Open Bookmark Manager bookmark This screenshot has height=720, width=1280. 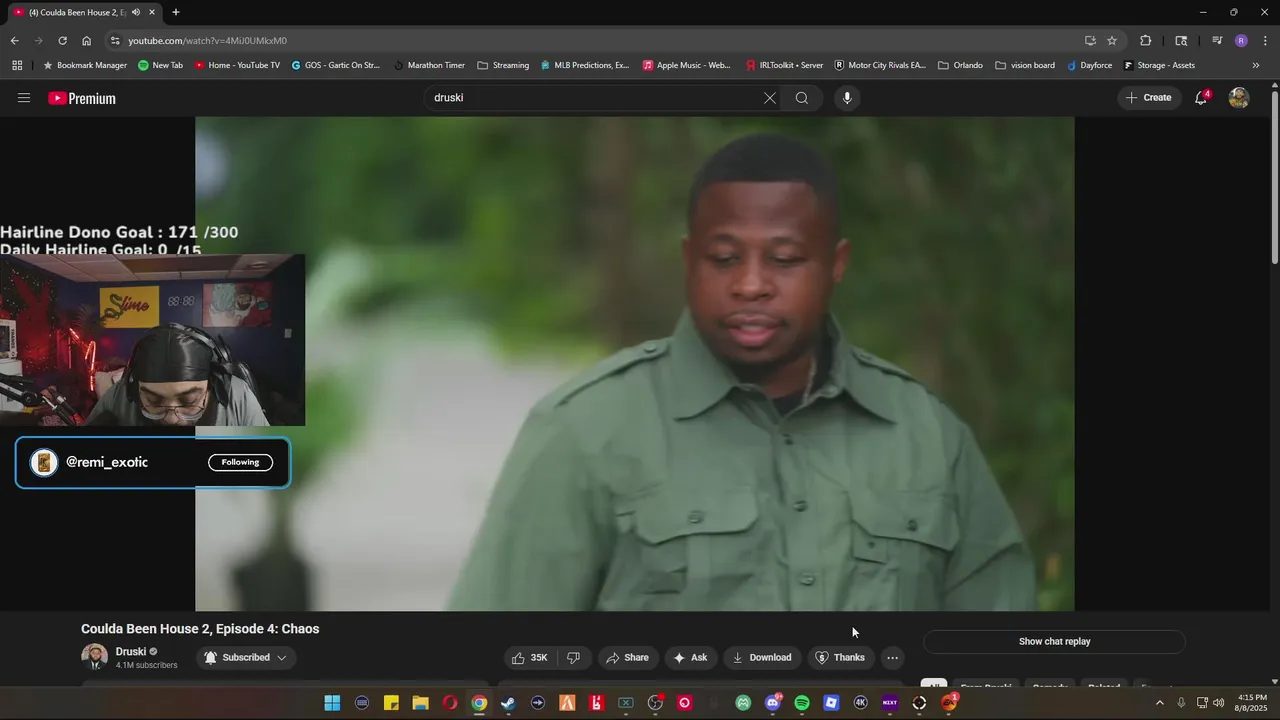[85, 65]
